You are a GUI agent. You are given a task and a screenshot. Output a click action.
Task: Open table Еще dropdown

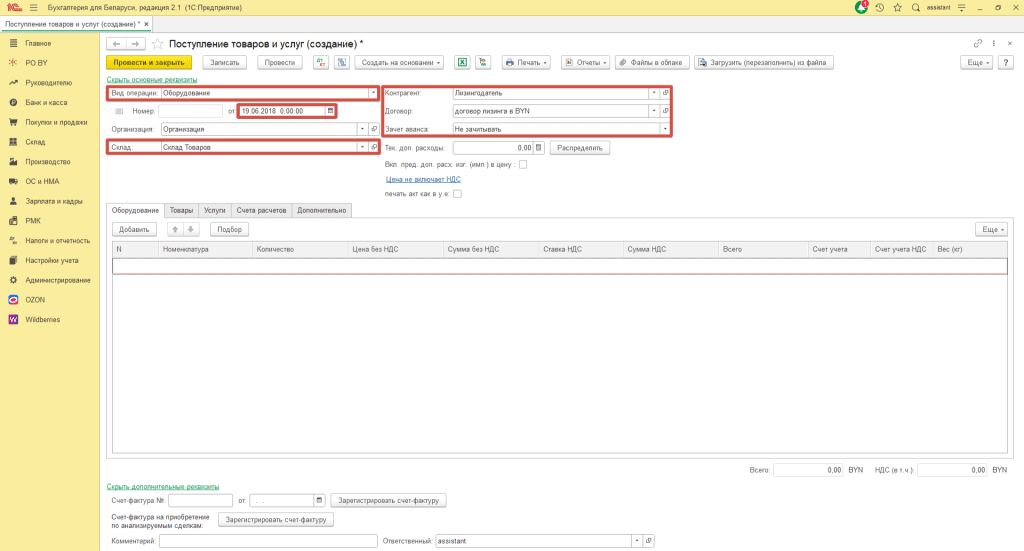click(992, 229)
